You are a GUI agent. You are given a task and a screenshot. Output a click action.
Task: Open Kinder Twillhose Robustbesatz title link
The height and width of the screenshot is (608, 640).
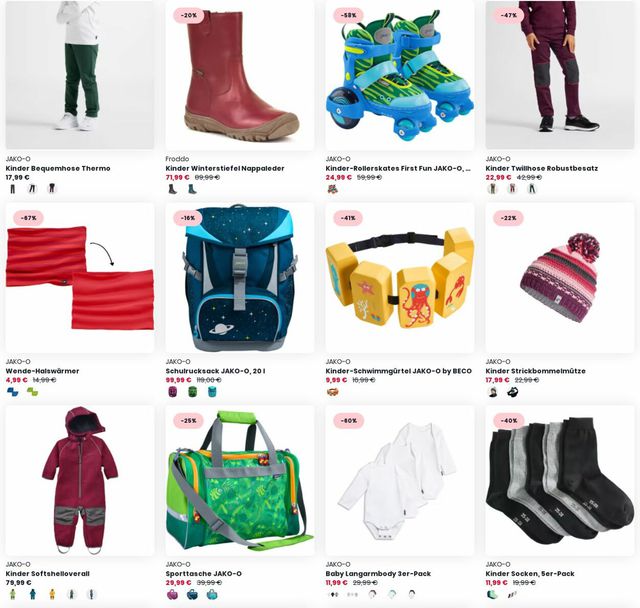coord(541,168)
